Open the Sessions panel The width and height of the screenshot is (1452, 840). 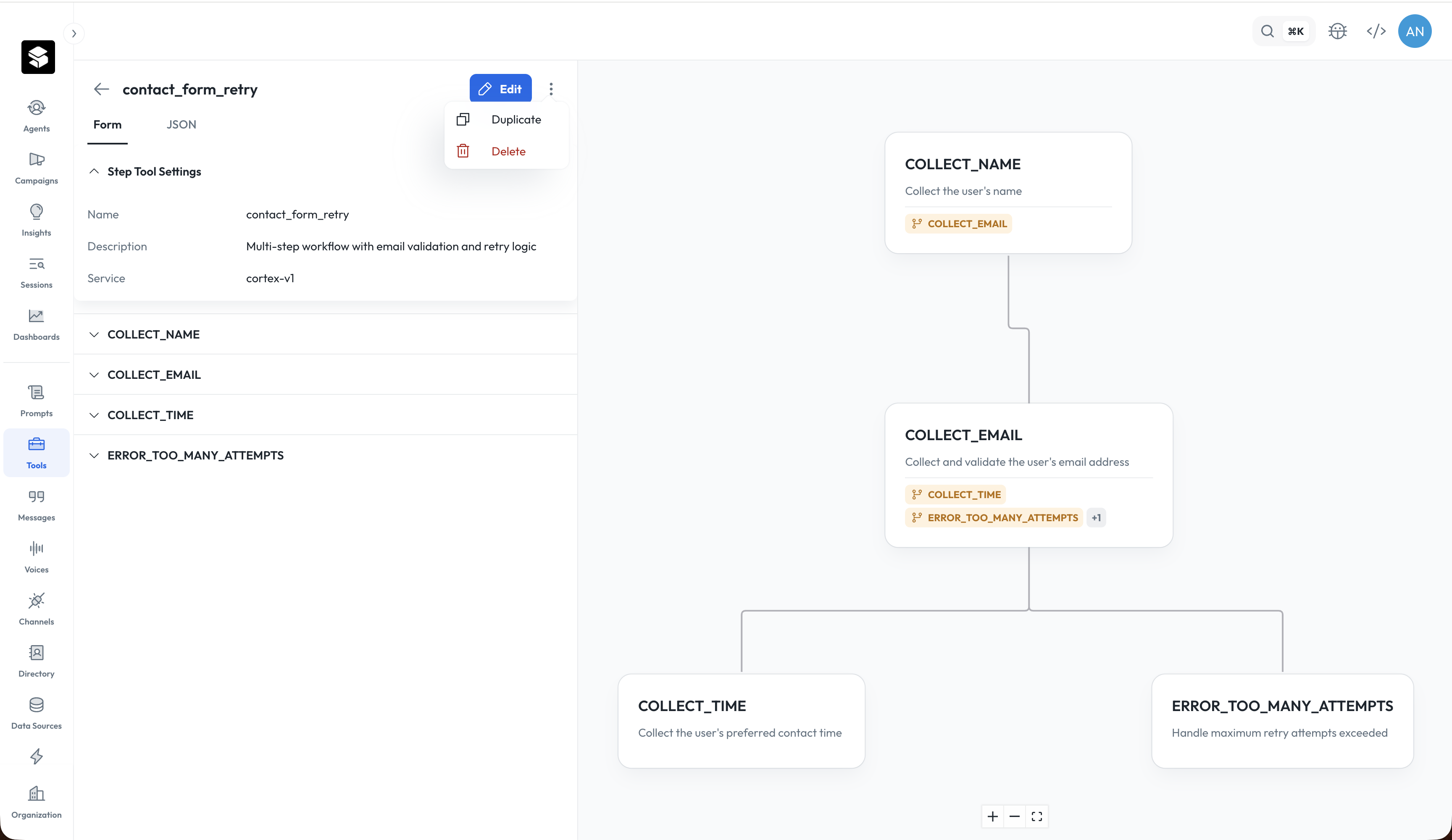point(36,272)
